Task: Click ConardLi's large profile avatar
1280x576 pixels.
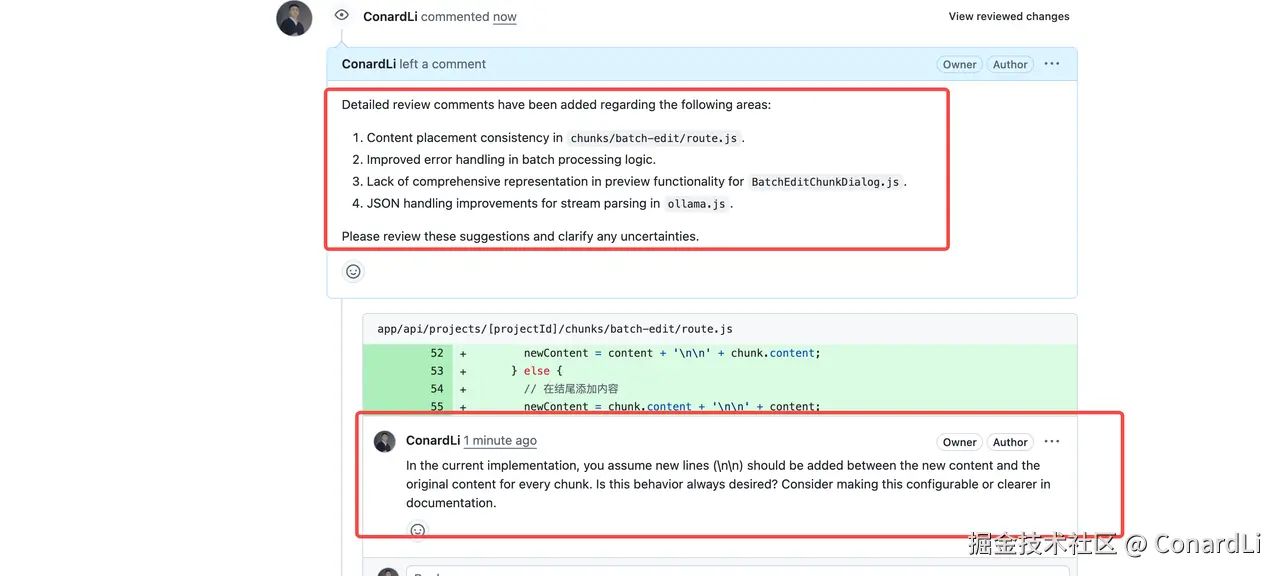Action: (x=294, y=18)
